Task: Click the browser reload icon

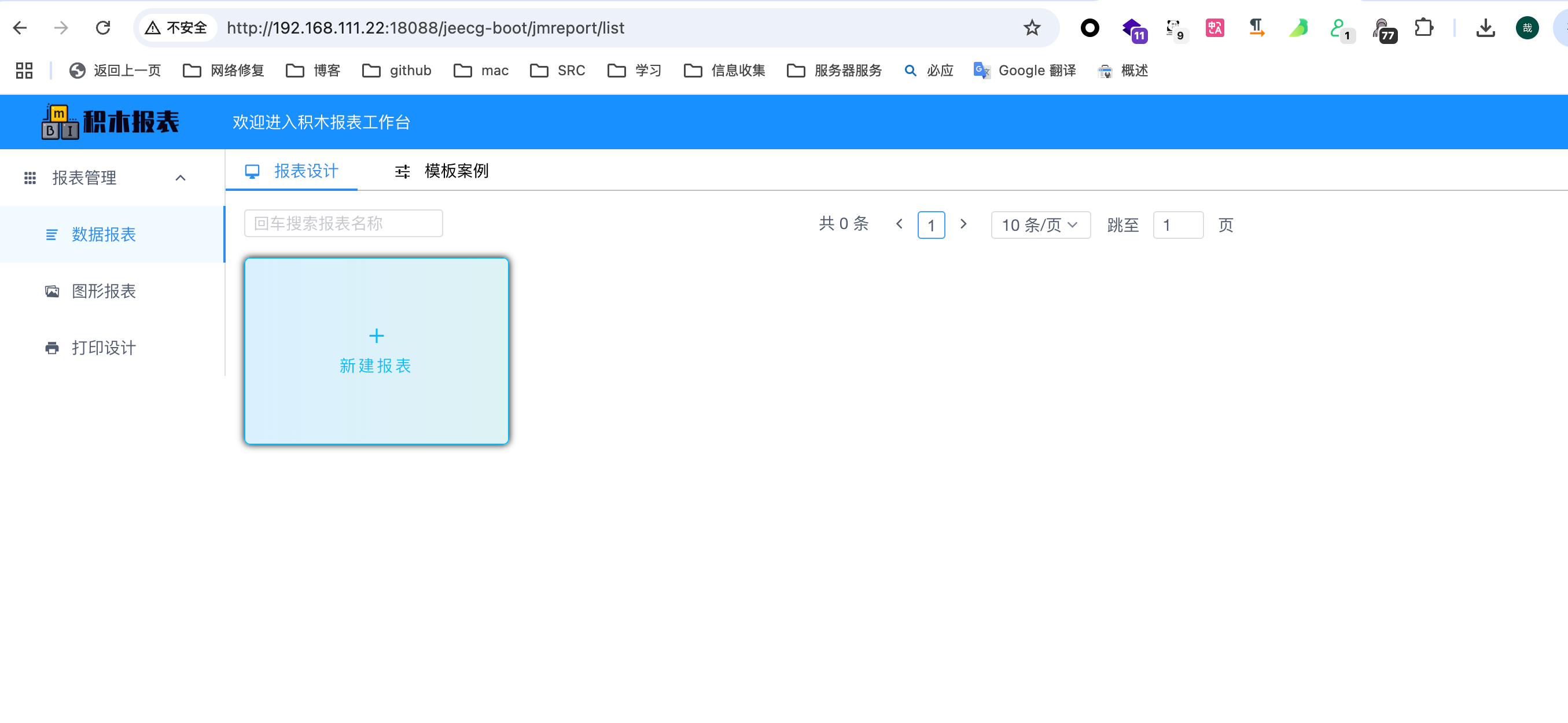Action: pos(103,28)
